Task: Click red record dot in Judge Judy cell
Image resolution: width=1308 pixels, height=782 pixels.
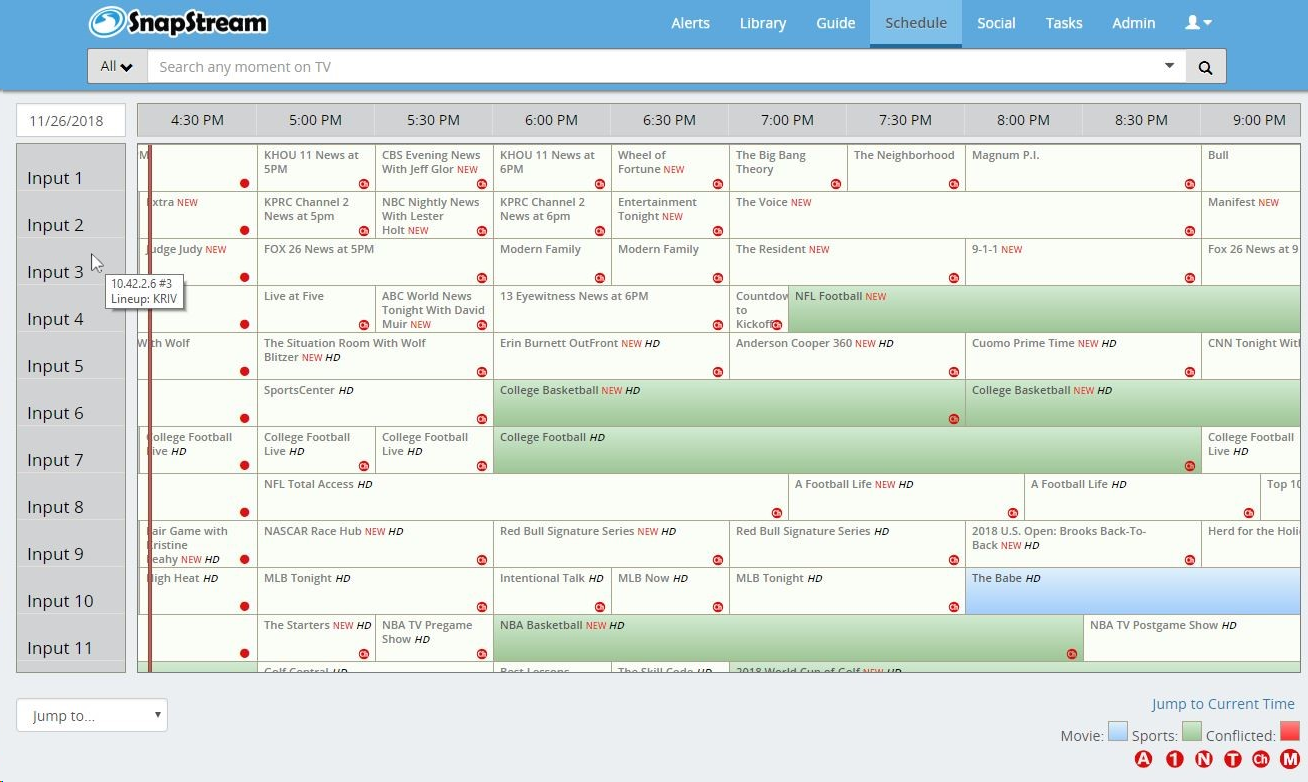Action: [244, 278]
